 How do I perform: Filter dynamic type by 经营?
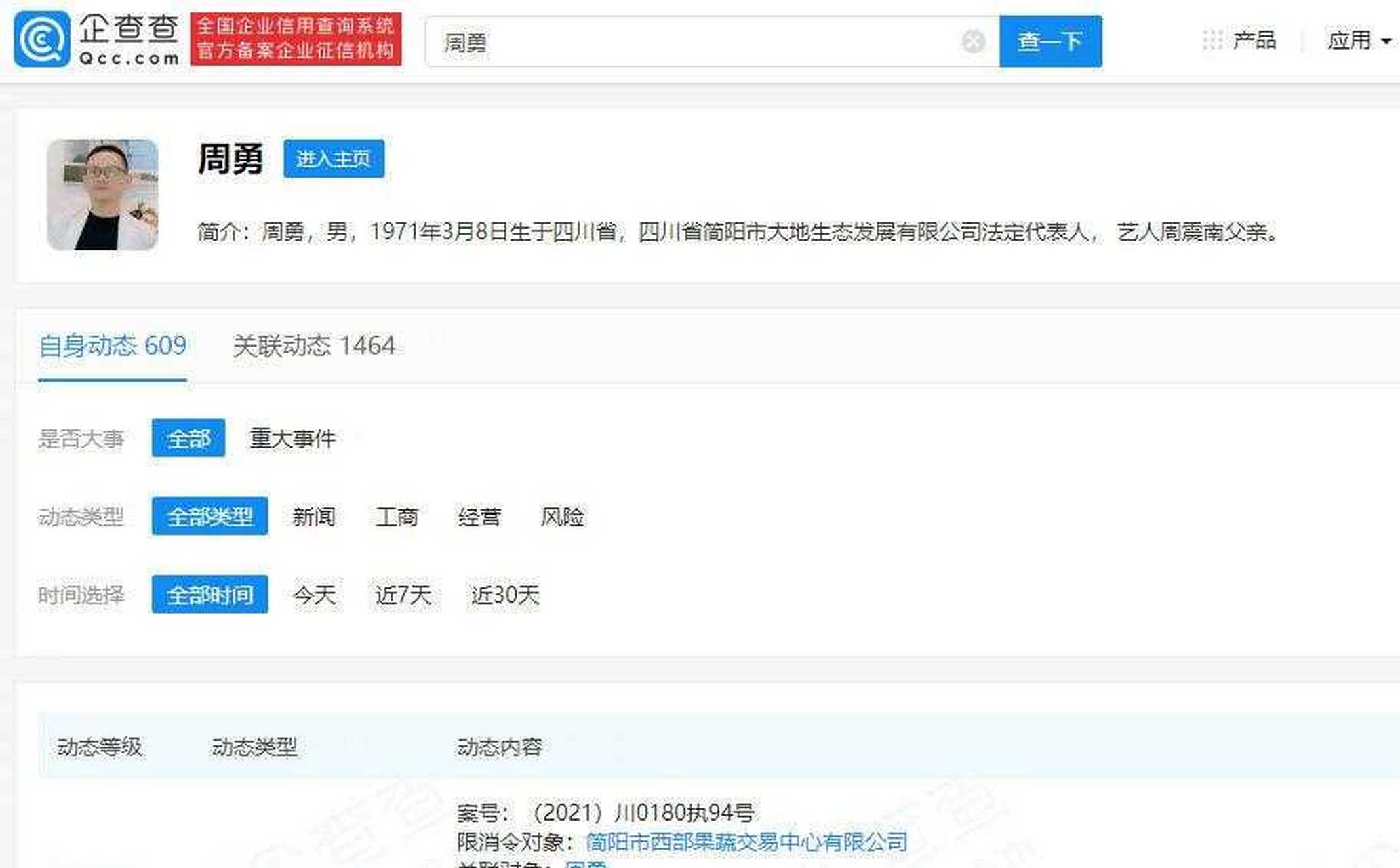point(479,517)
